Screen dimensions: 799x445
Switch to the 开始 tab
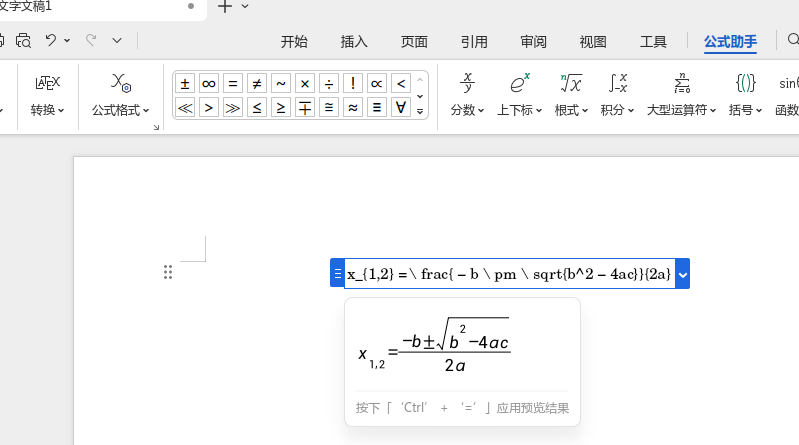pos(294,41)
